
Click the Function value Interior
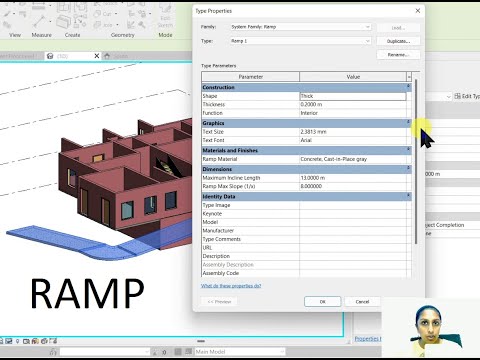point(353,113)
